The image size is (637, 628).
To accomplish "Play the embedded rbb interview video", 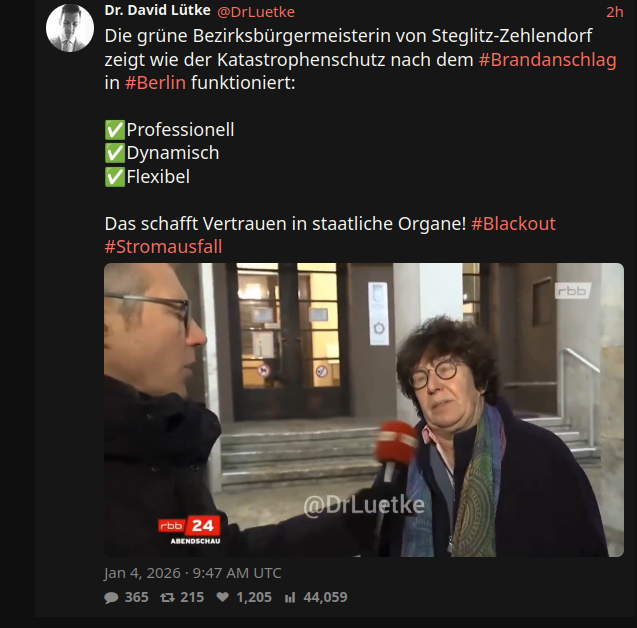I will 364,410.
